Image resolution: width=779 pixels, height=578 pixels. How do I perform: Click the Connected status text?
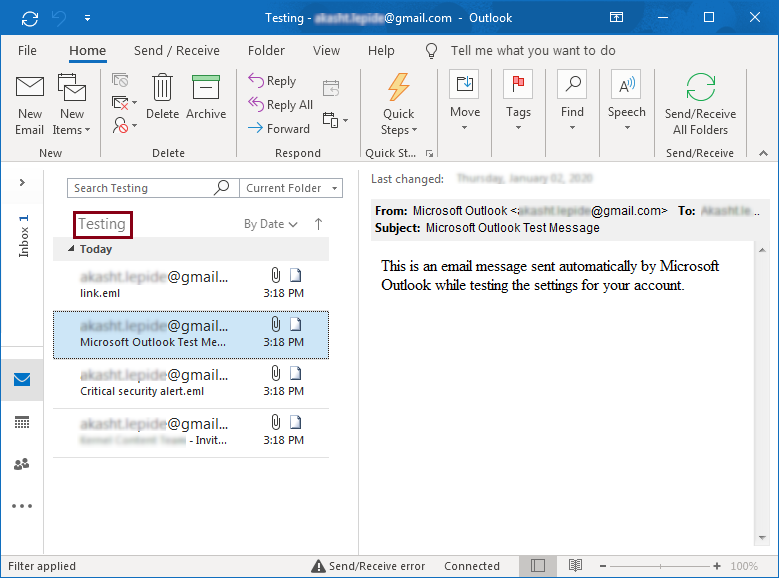pyautogui.click(x=471, y=566)
